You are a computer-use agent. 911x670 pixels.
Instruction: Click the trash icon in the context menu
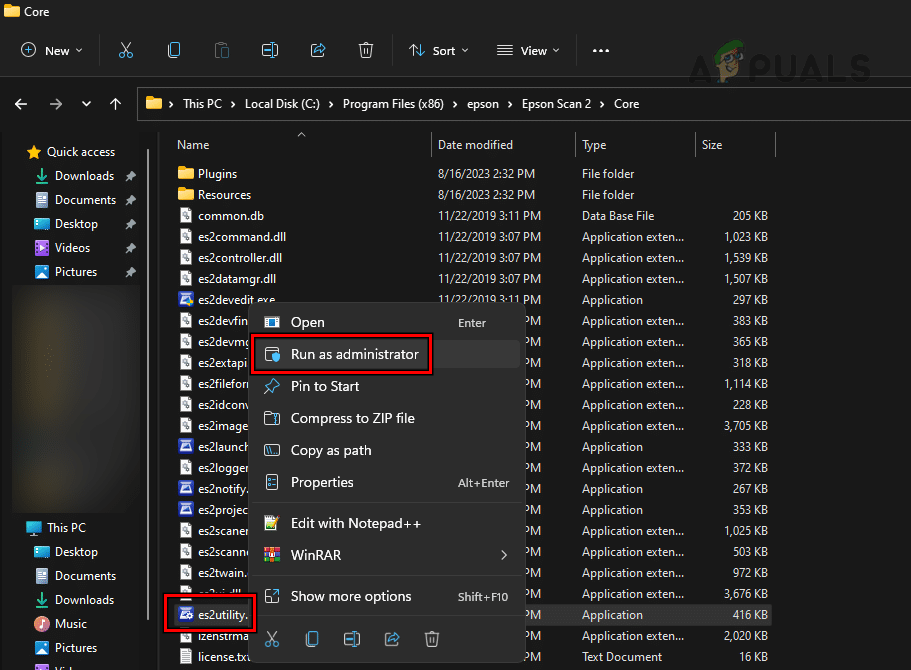pos(431,638)
